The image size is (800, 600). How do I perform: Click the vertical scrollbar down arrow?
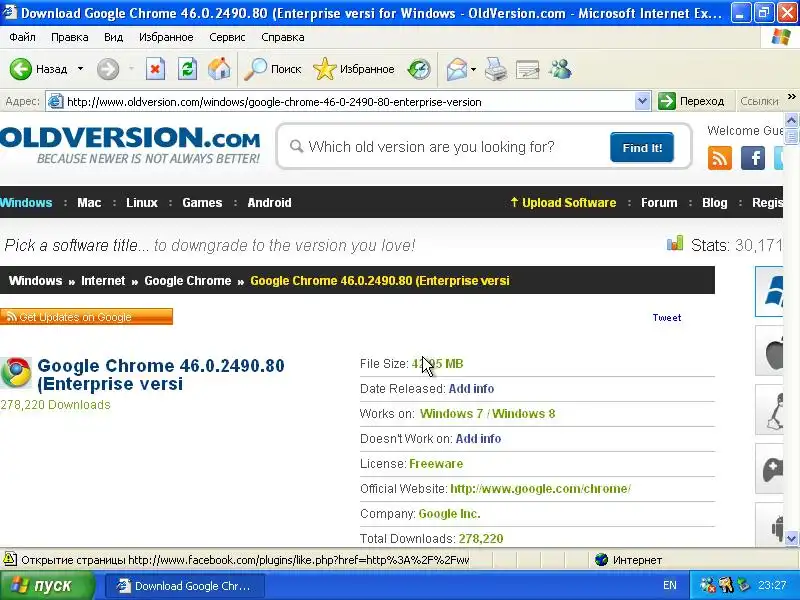pos(791,538)
